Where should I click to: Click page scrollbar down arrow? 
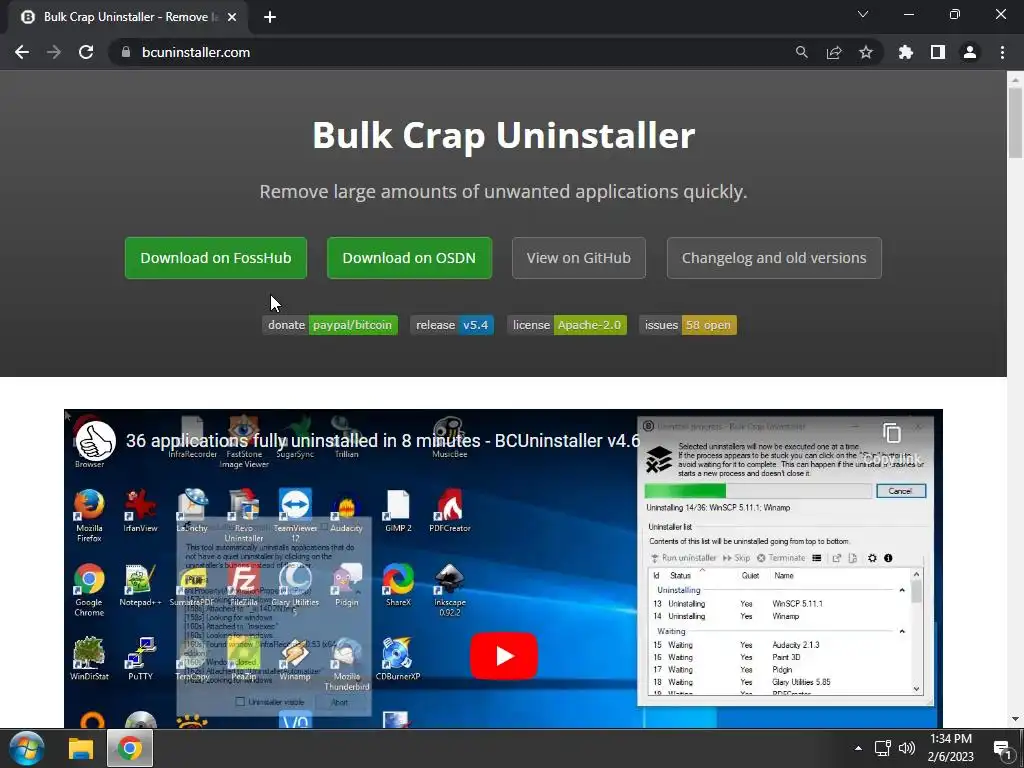pyautogui.click(x=1015, y=720)
